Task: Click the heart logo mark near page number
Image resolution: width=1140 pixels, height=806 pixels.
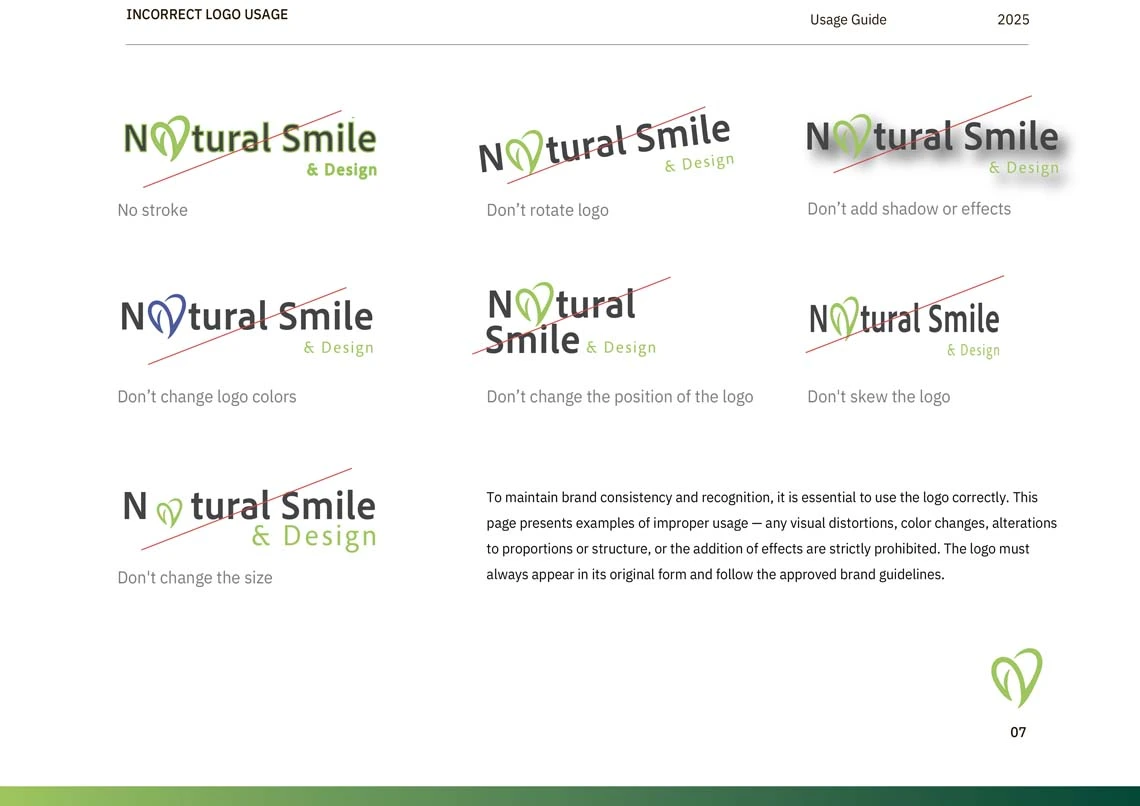Action: coord(1017,678)
